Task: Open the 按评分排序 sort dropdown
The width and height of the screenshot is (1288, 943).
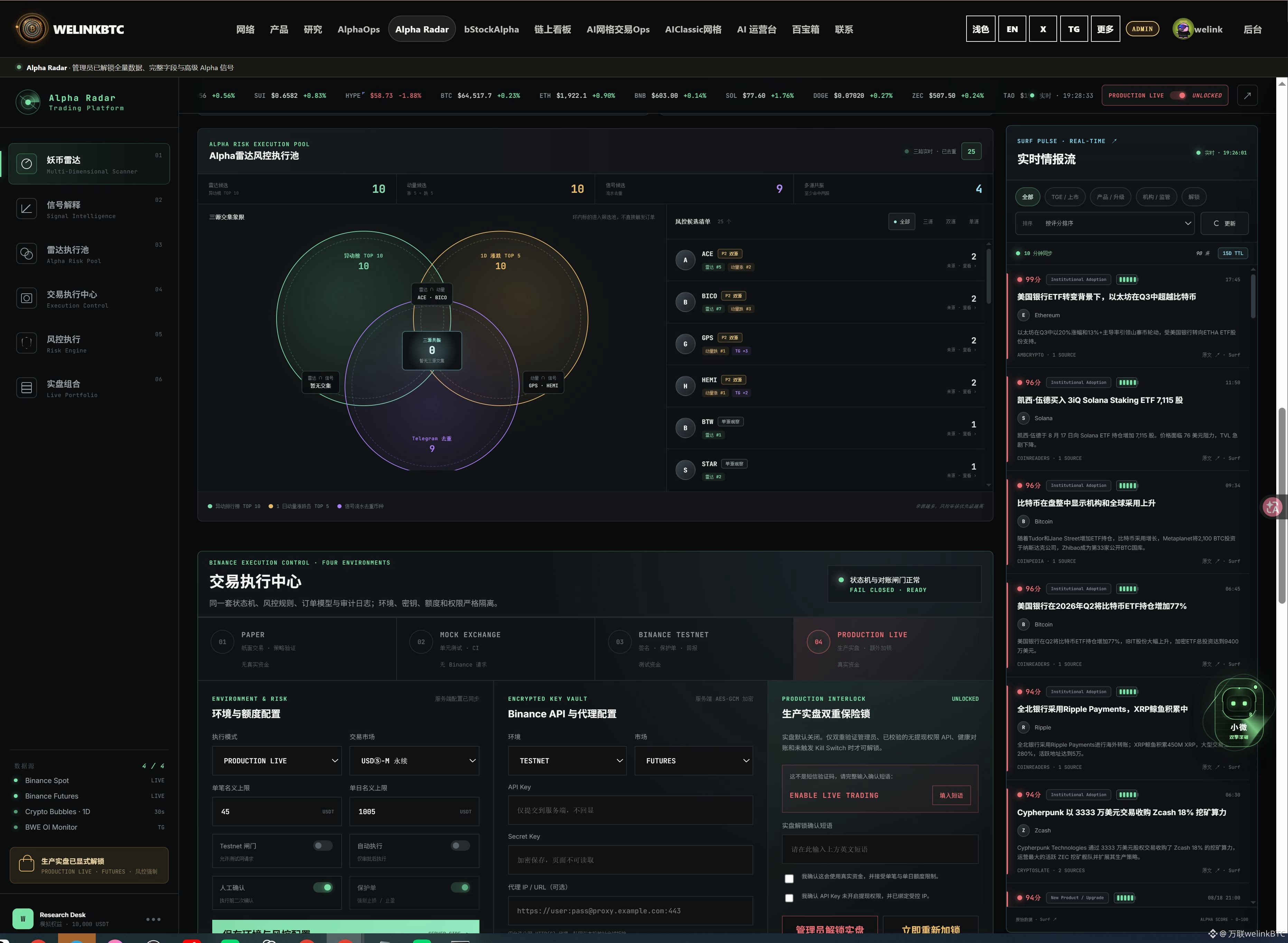Action: pyautogui.click(x=1105, y=223)
